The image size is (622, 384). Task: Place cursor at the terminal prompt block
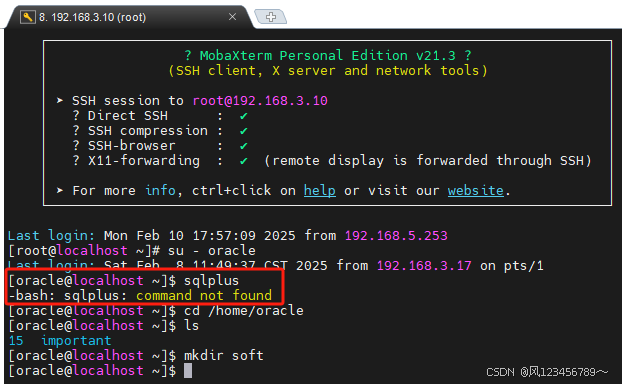coord(188,371)
